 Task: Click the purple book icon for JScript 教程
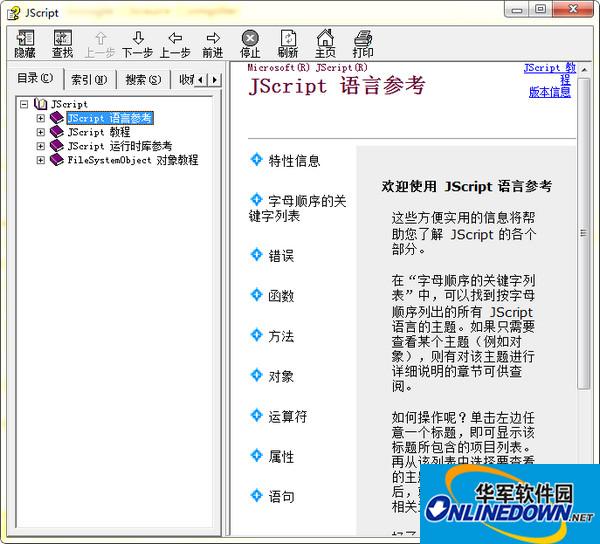57,132
